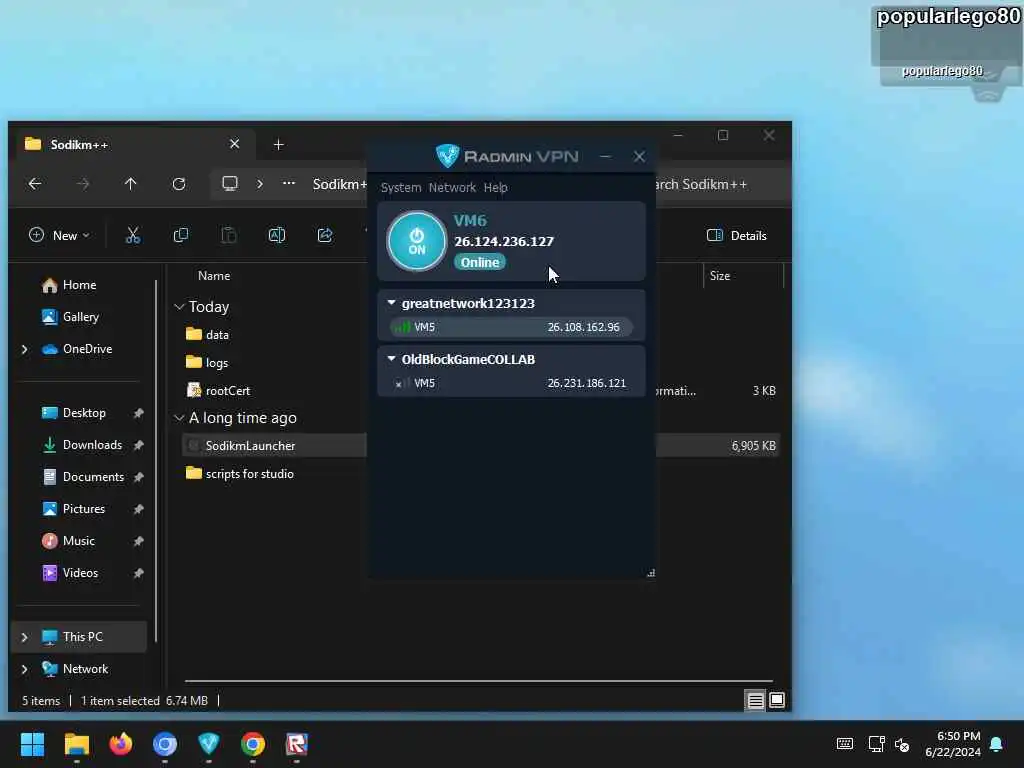Sort by the Name column header
This screenshot has height=768, width=1024.
[214, 276]
